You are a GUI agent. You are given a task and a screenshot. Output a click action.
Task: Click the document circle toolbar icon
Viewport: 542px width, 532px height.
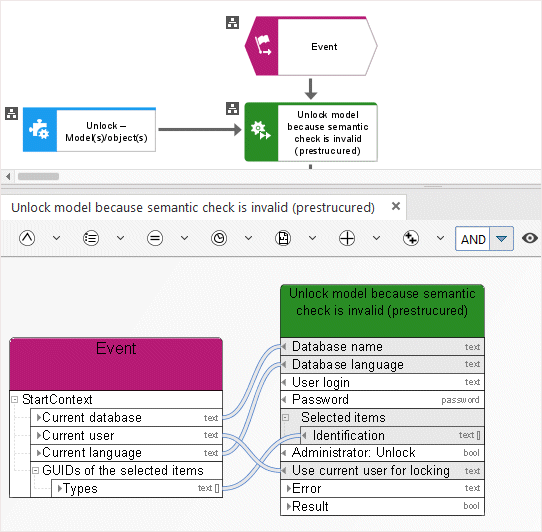pyautogui.click(x=283, y=238)
